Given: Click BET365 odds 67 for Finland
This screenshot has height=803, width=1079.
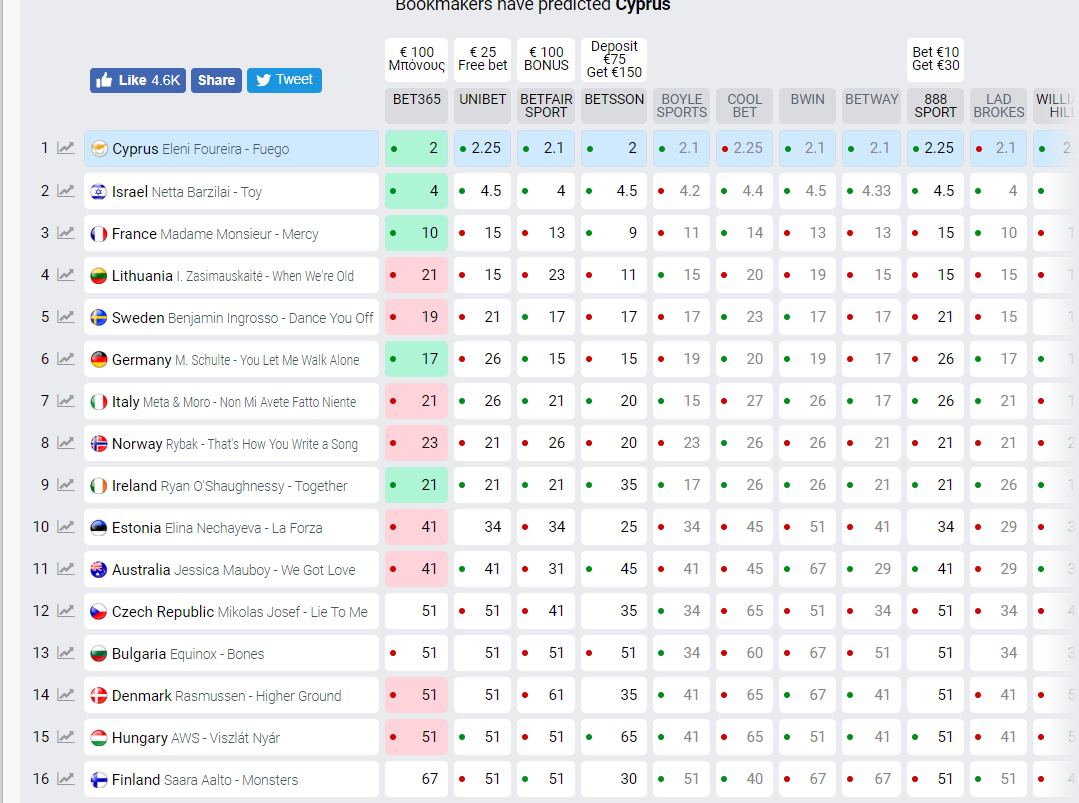Looking at the screenshot, I should tap(416, 779).
